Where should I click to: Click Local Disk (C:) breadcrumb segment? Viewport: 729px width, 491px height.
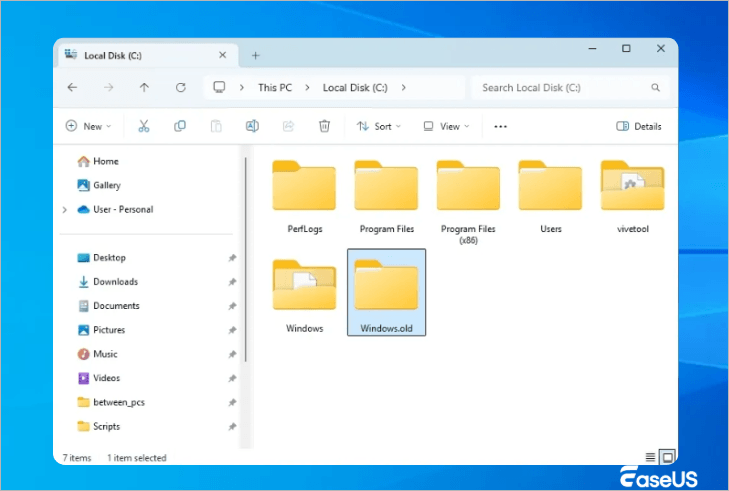355,87
